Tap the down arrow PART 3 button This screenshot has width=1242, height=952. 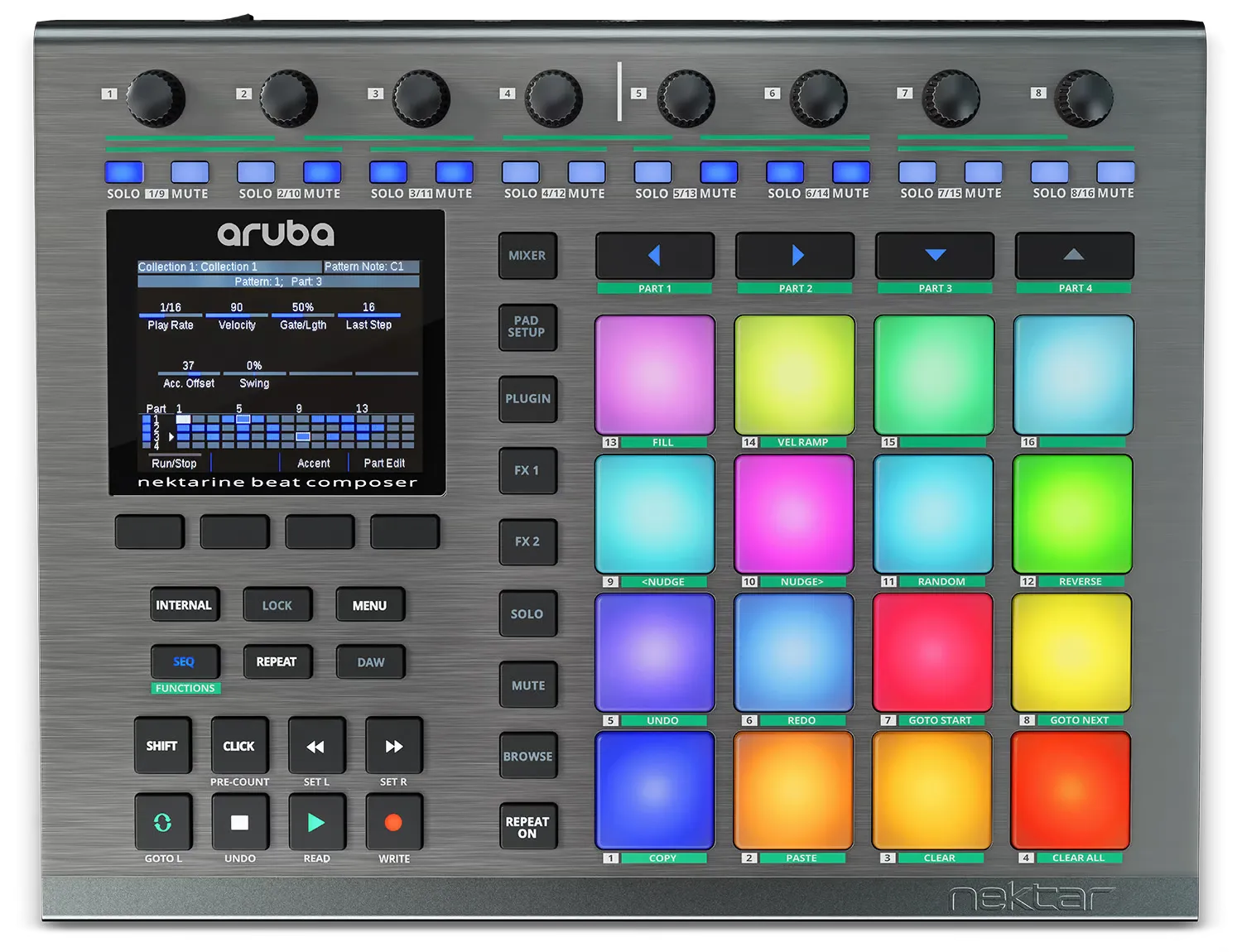tap(935, 256)
